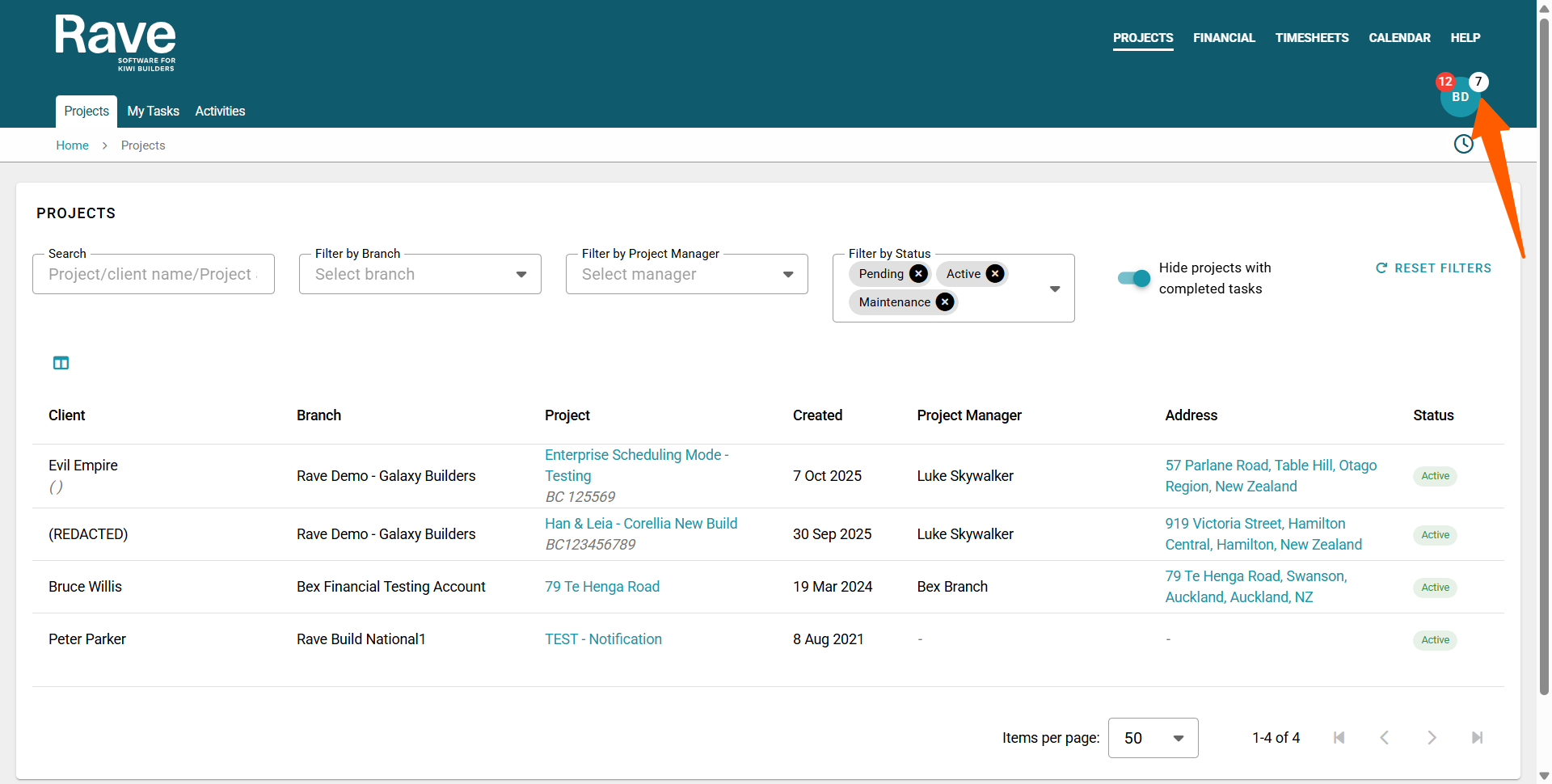This screenshot has height=784, width=1552.
Task: Open the Han & Leia - Corellia New Build project
Action: pos(640,524)
